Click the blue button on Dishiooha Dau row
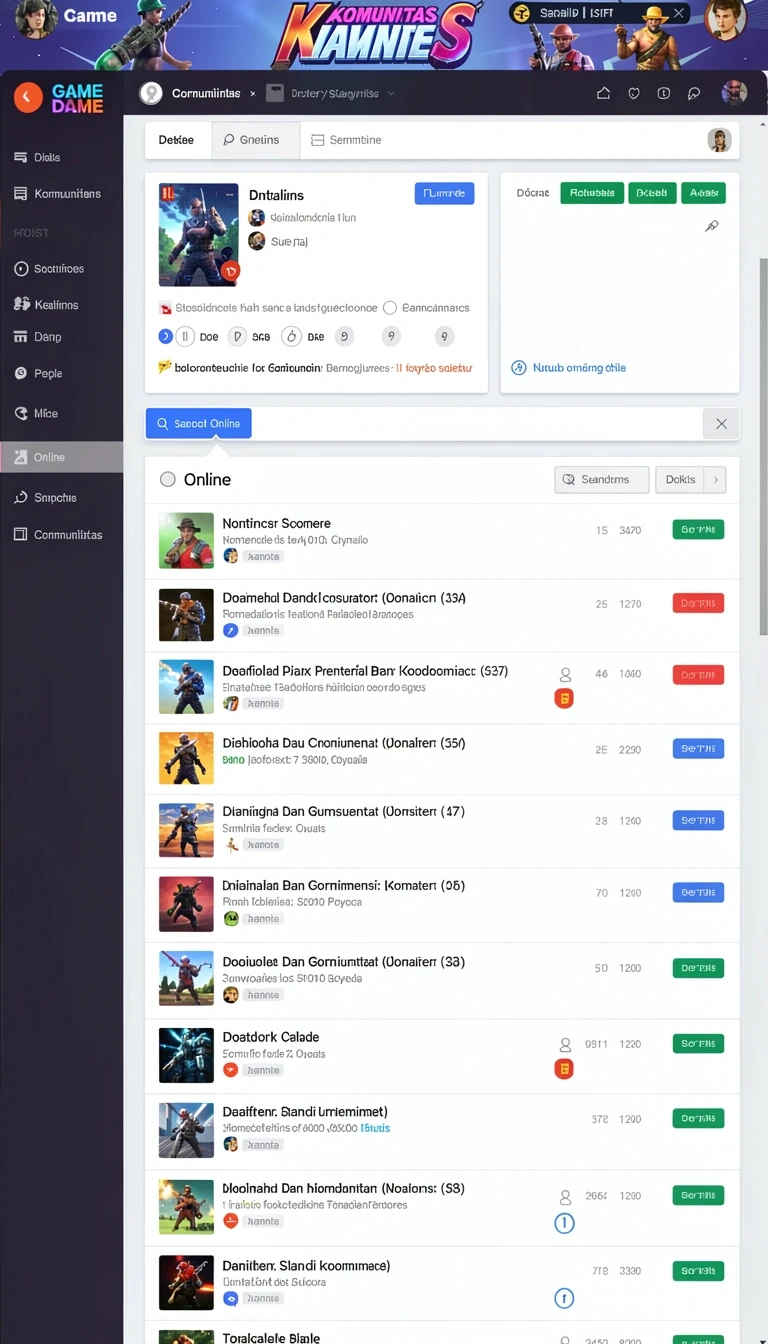 click(x=698, y=748)
